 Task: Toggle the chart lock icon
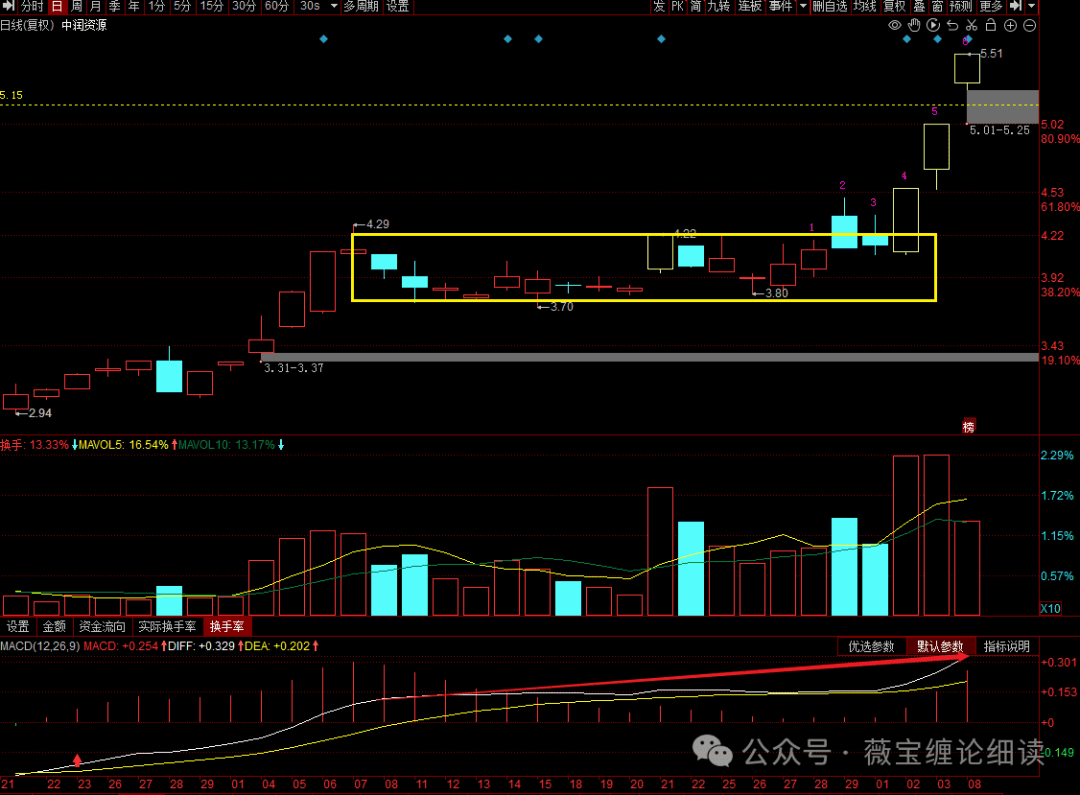990,25
